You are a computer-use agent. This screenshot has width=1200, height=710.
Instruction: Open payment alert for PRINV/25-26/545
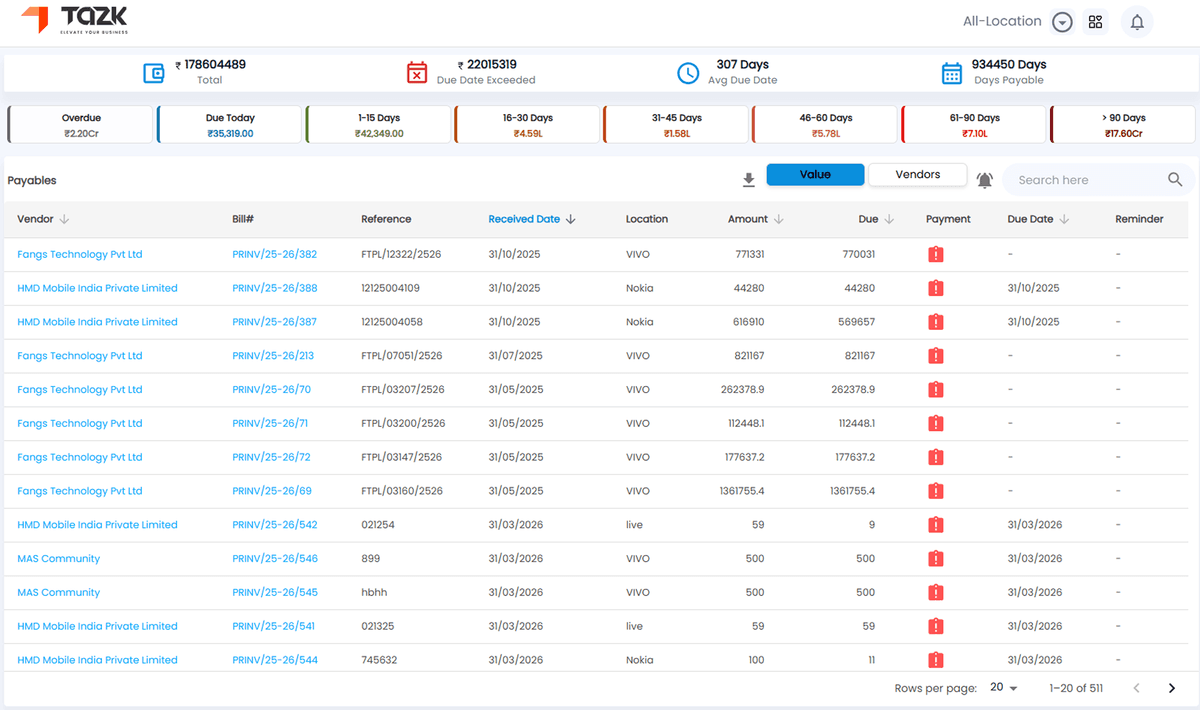936,593
